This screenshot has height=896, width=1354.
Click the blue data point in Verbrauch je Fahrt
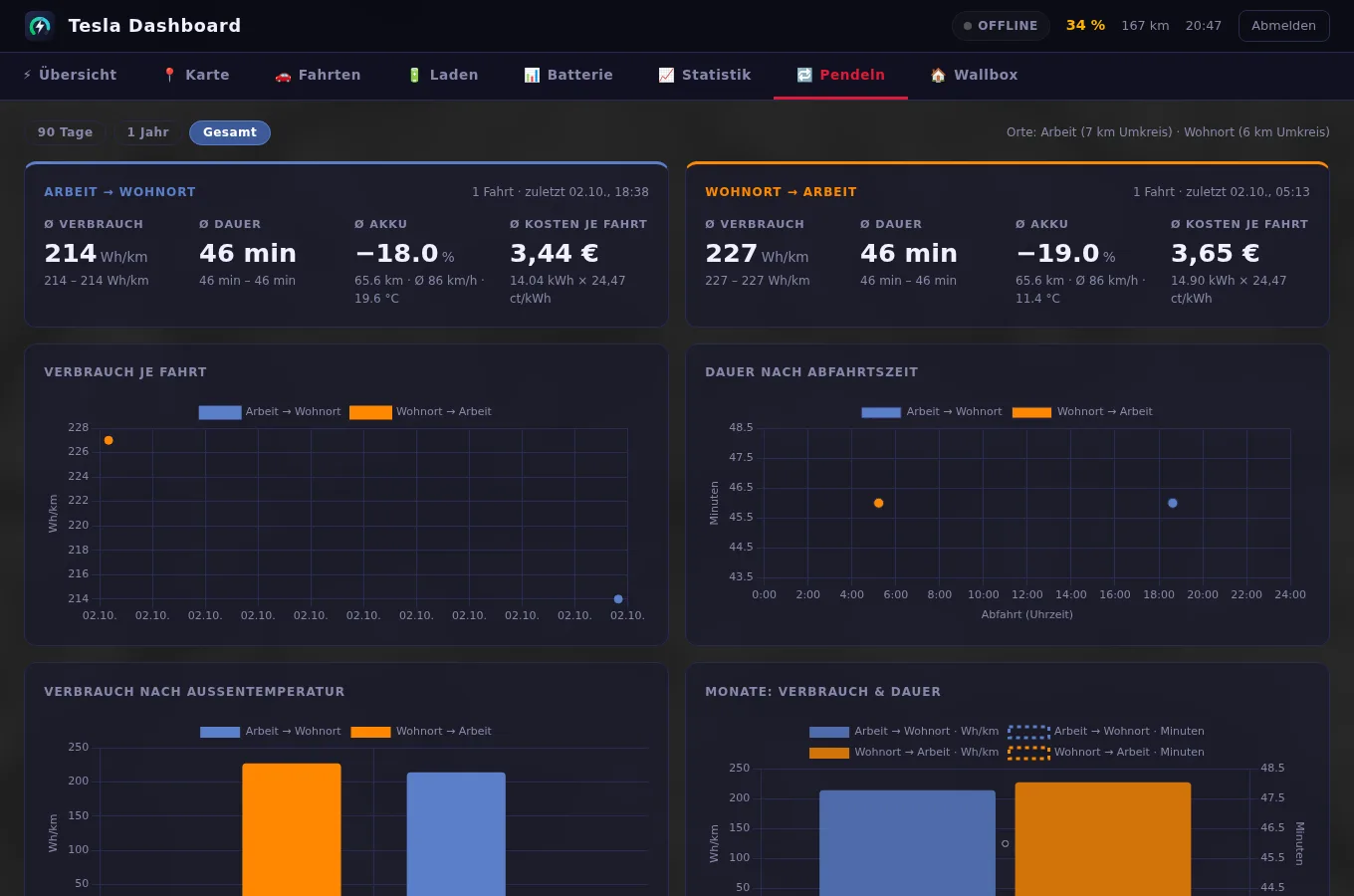coord(618,599)
